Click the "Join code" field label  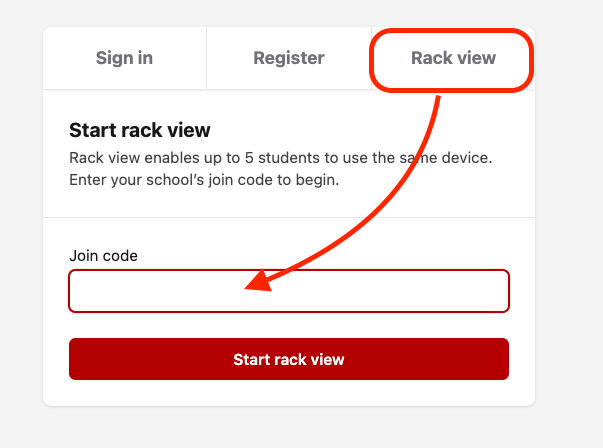(103, 255)
